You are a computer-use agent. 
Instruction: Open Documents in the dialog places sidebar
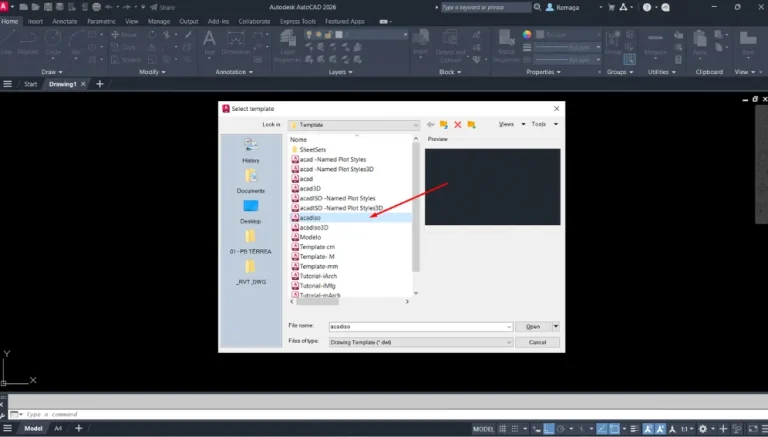[251, 180]
